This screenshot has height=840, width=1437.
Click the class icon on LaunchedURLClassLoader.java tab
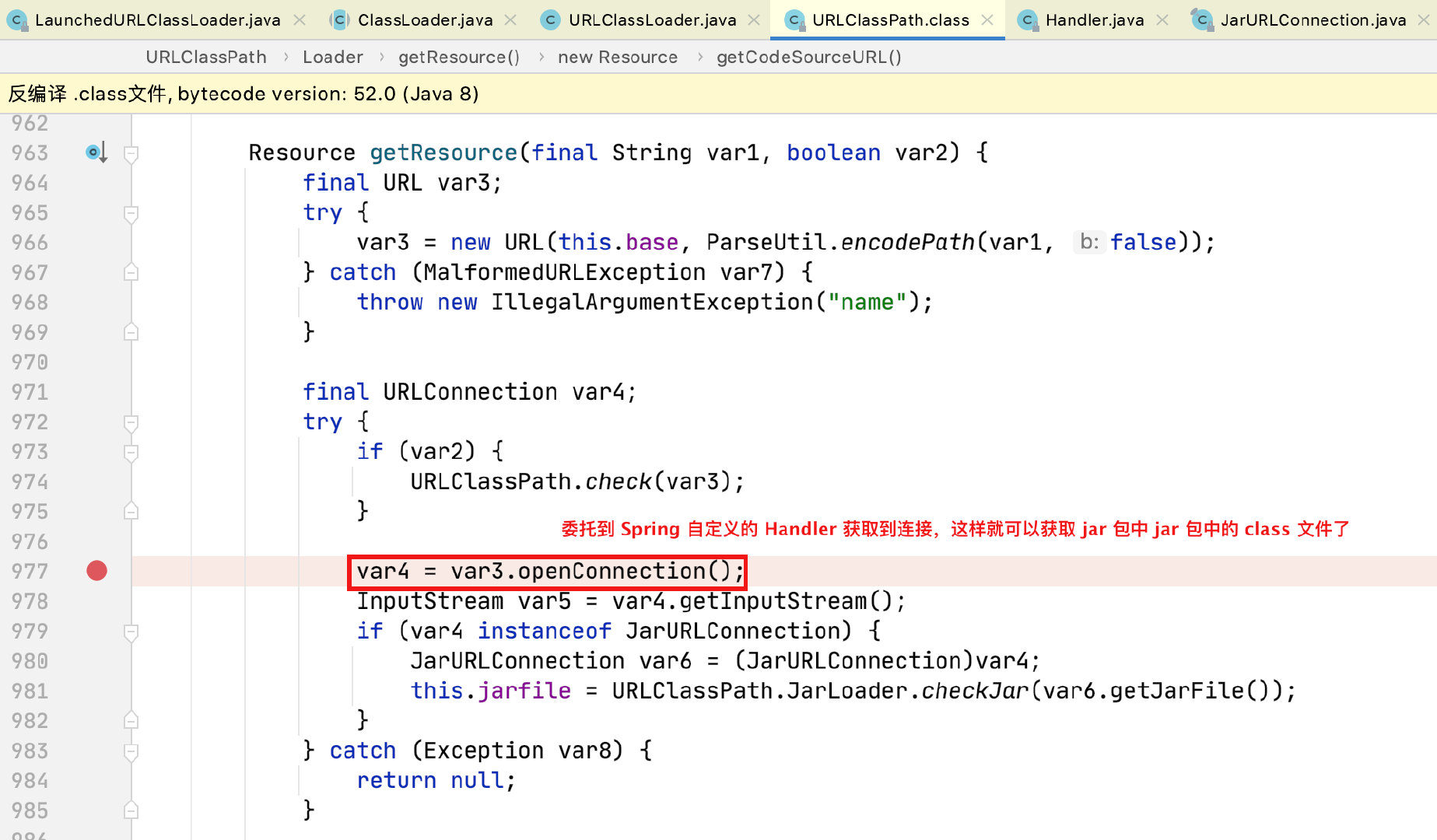point(17,20)
